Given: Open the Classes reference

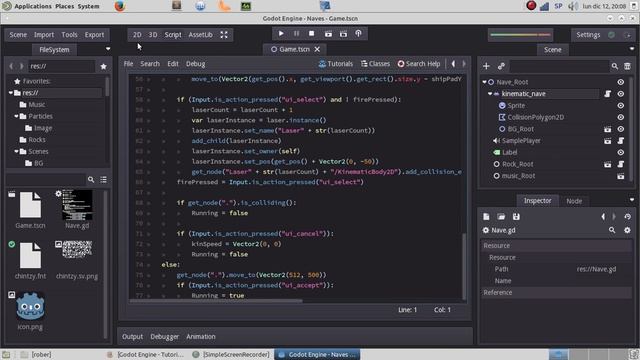Looking at the screenshot, I should point(376,64).
